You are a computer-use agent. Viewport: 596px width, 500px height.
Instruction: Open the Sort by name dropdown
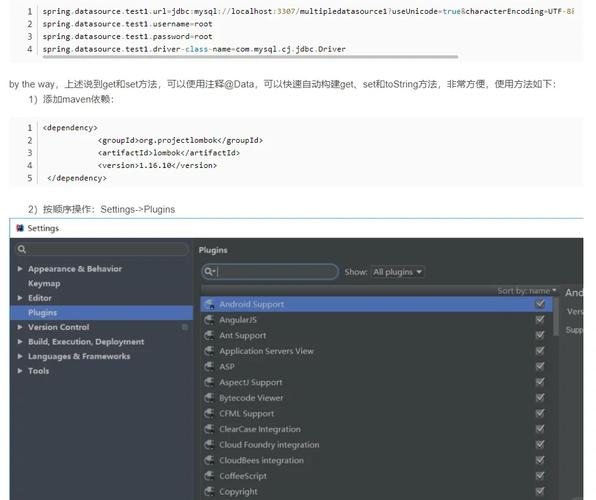pos(526,291)
